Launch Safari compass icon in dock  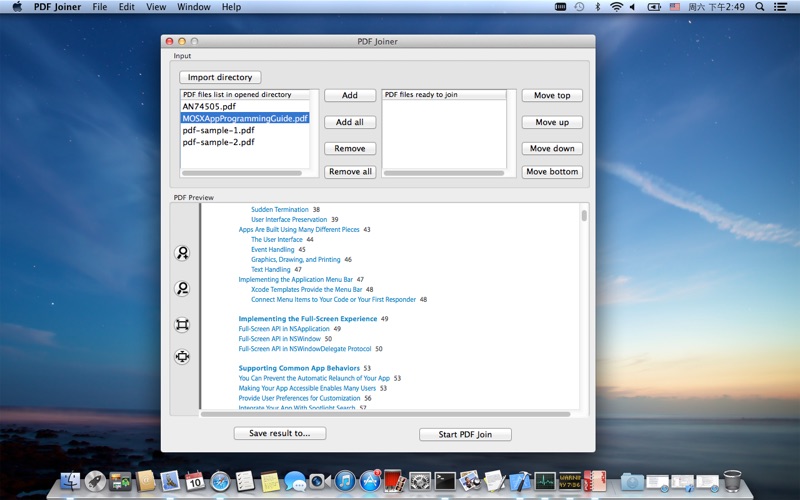(x=220, y=481)
